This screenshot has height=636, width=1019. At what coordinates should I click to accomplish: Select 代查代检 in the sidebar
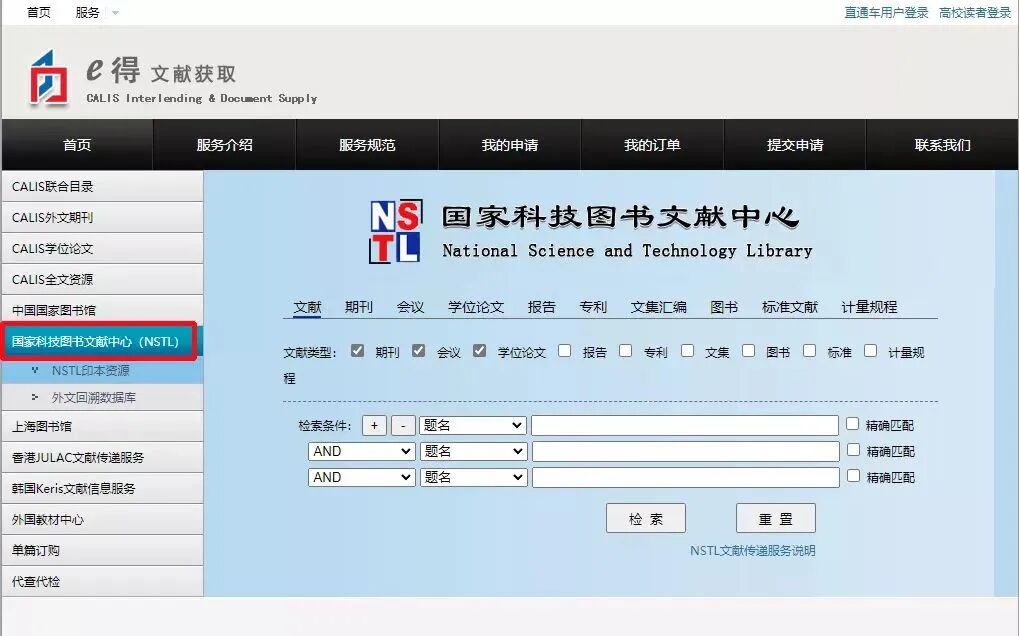pos(103,581)
